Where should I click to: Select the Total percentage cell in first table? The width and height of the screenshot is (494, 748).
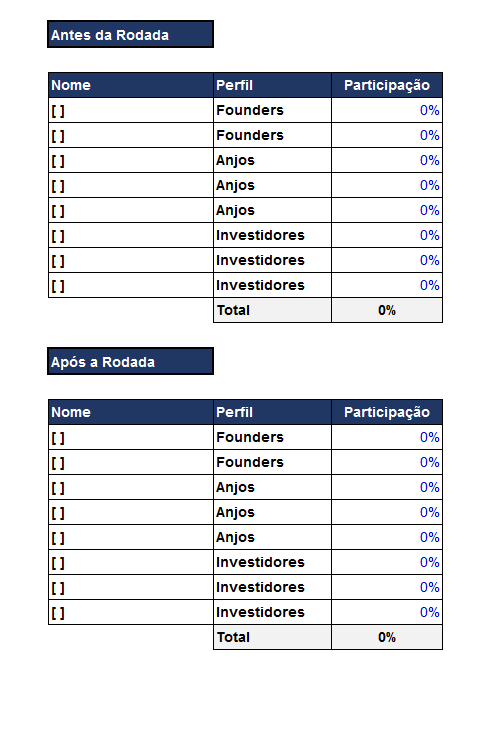click(387, 310)
